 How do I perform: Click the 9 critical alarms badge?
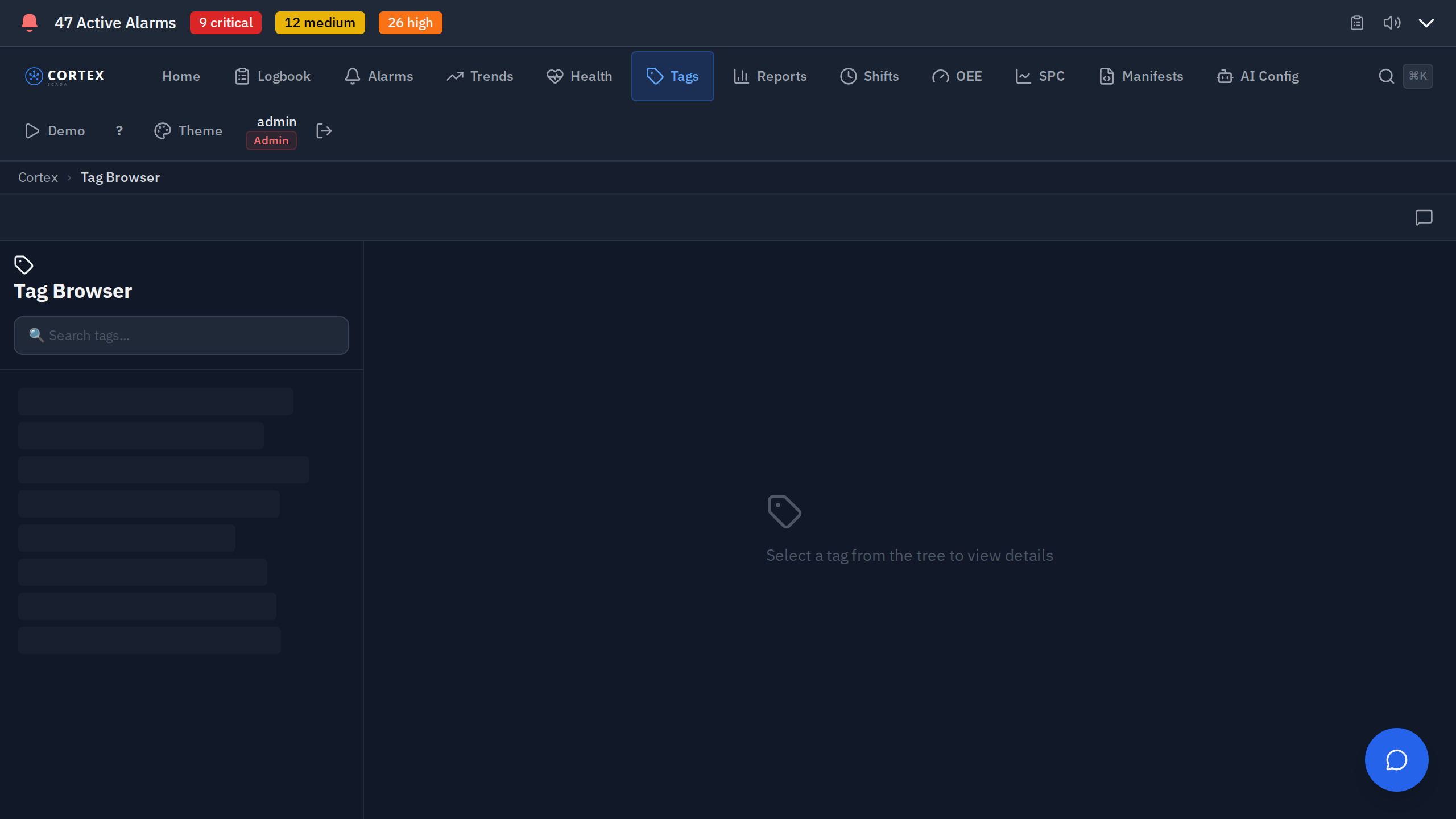(225, 23)
